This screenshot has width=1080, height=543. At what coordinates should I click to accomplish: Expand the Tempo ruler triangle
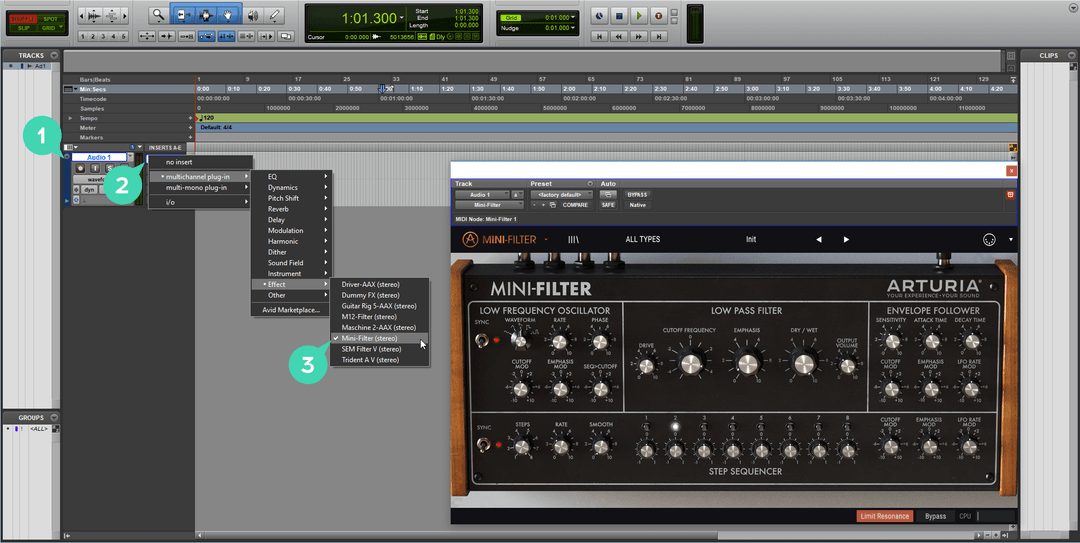70,118
